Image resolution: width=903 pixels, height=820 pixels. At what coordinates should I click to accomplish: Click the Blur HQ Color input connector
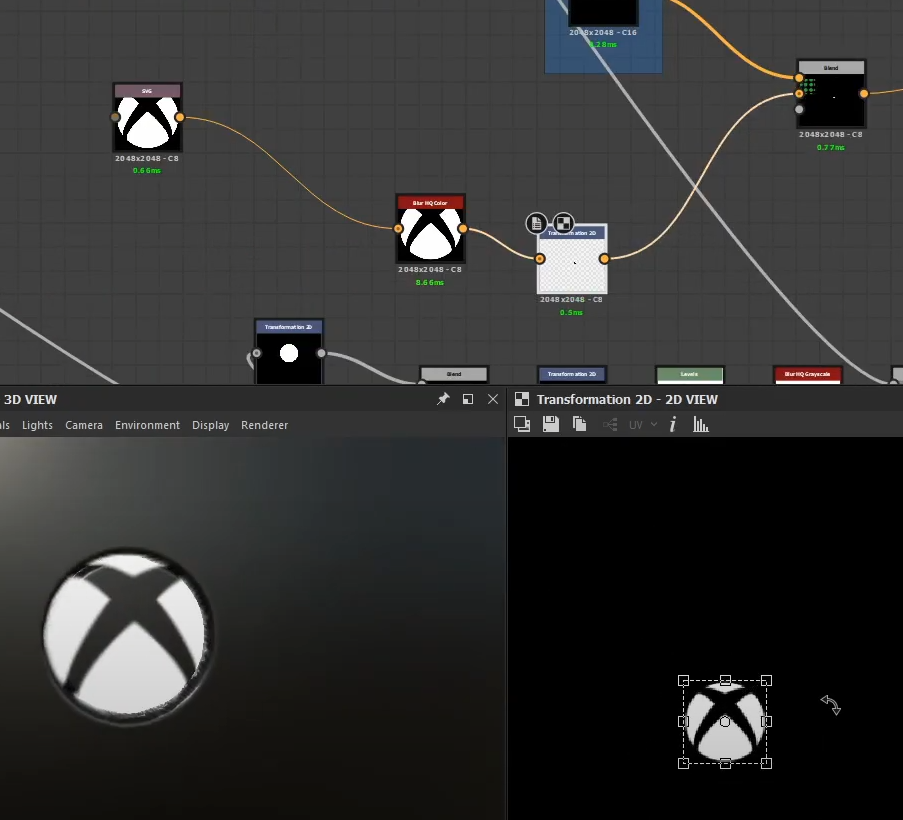(x=398, y=229)
